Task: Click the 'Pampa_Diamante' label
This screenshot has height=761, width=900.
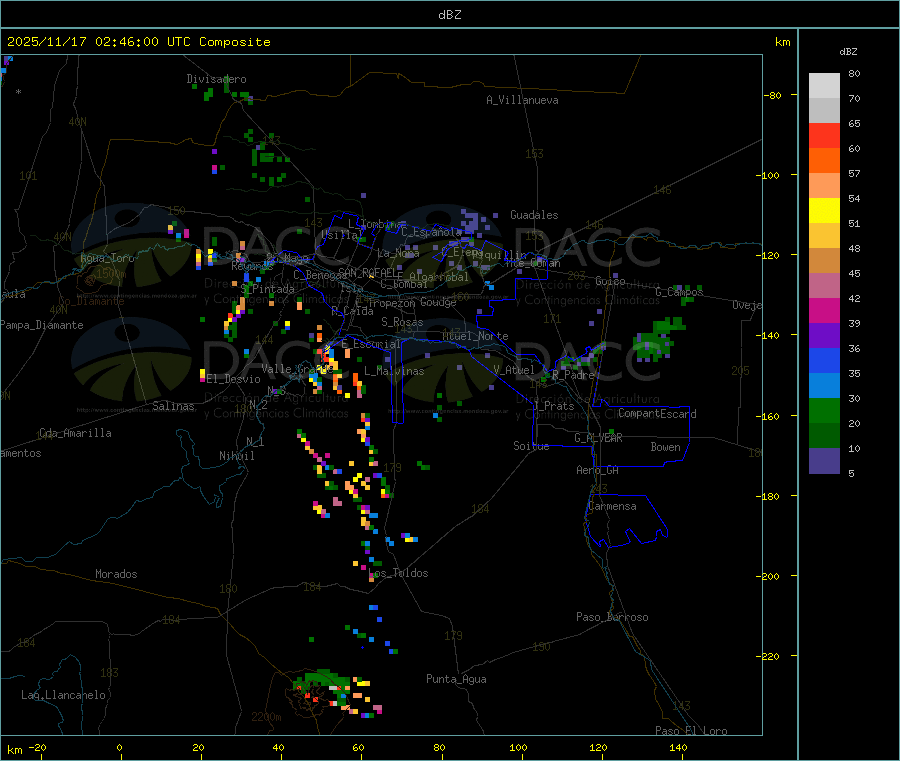Action: tap(41, 325)
